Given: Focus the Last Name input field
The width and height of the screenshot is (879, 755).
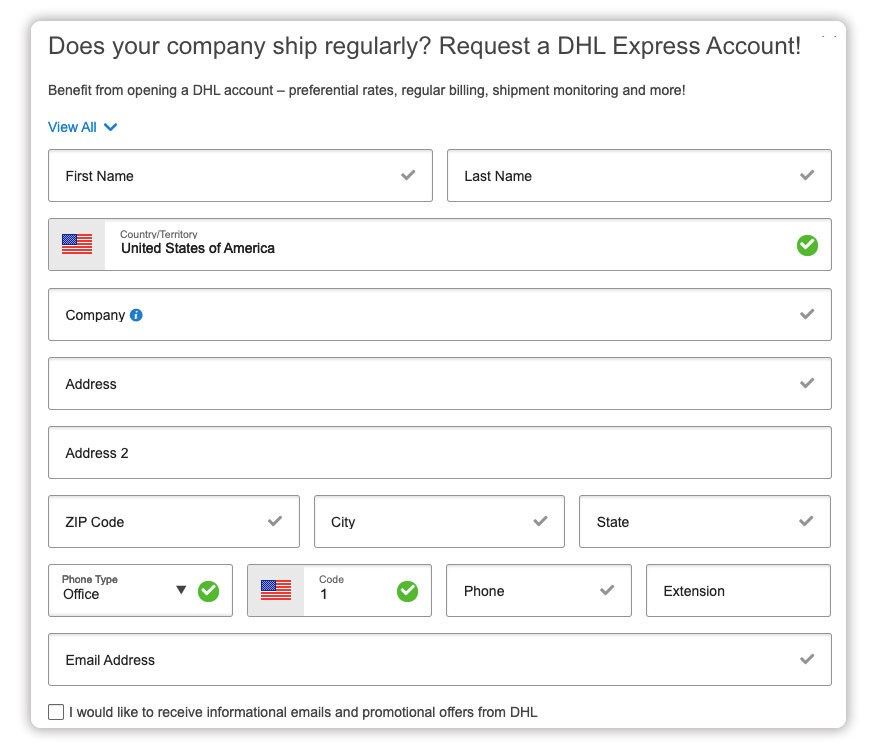Looking at the screenshot, I should 639,175.
